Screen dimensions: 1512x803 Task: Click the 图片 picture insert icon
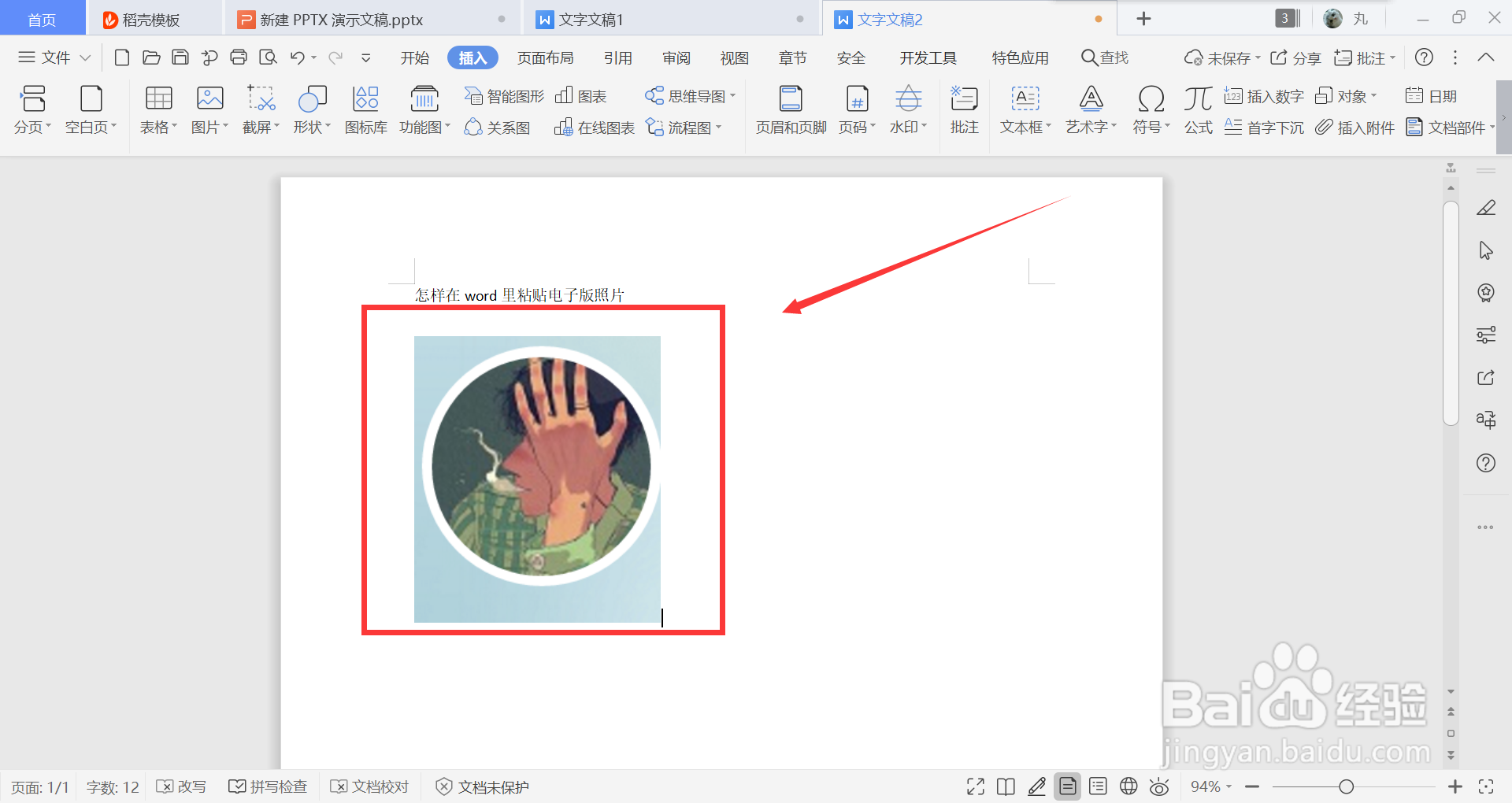pos(209,98)
